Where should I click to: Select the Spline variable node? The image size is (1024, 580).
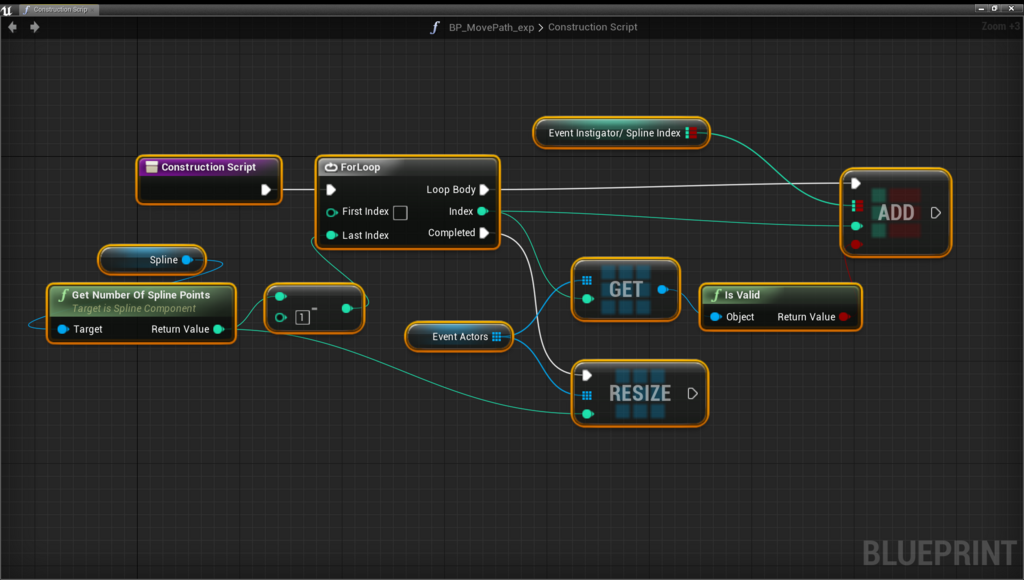click(152, 260)
